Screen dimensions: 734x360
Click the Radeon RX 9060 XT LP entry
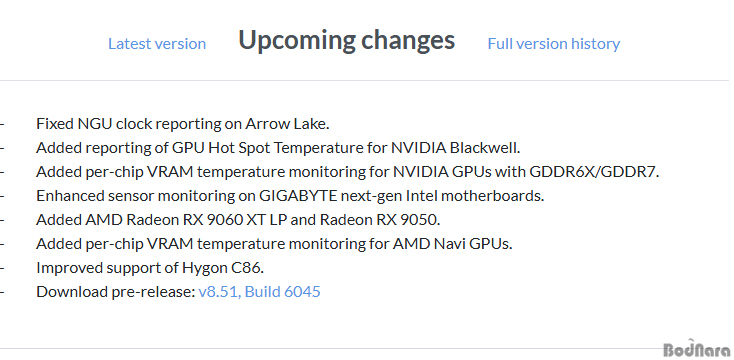point(238,220)
